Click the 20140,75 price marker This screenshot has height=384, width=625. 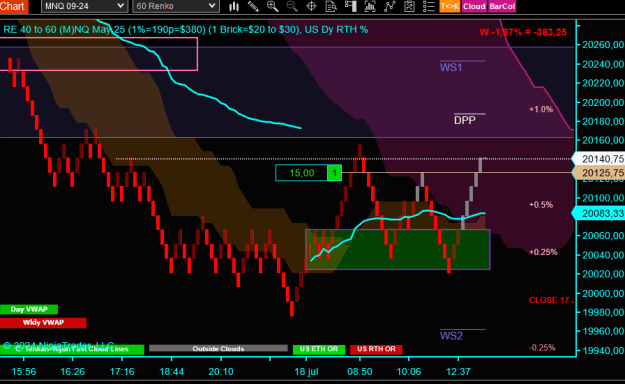point(599,159)
